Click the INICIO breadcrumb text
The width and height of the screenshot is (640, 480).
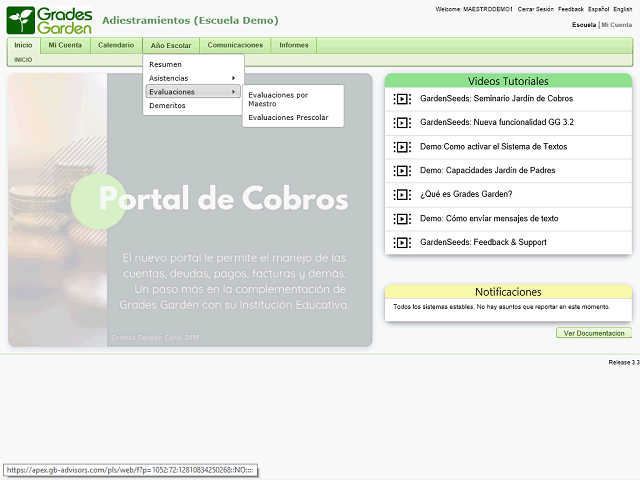point(23,60)
